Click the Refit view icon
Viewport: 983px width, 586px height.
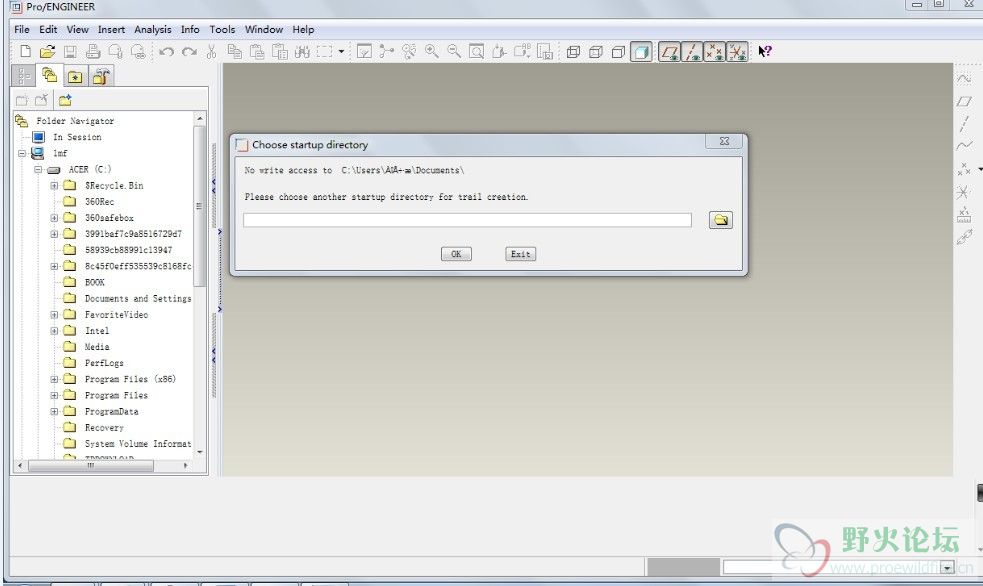pos(476,51)
